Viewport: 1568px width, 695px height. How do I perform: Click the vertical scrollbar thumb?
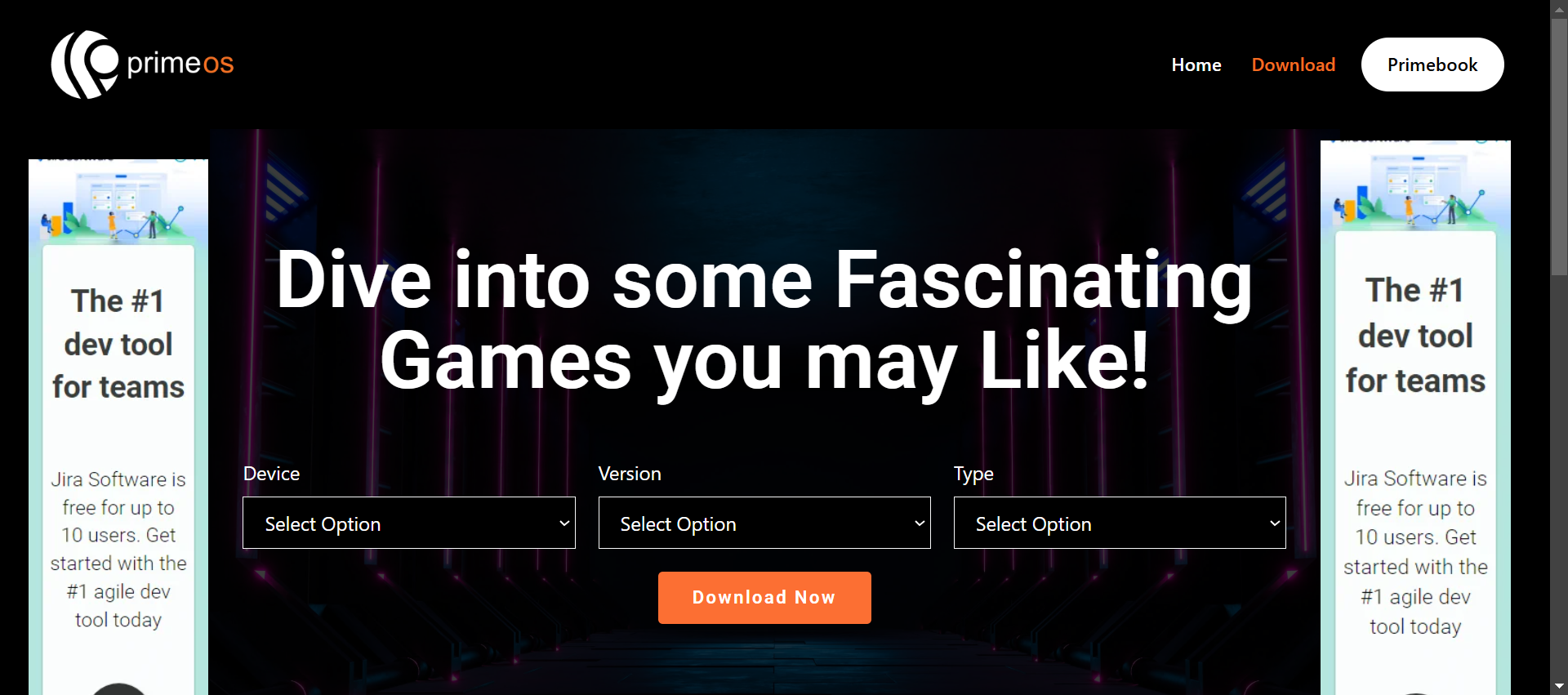coord(1559,147)
